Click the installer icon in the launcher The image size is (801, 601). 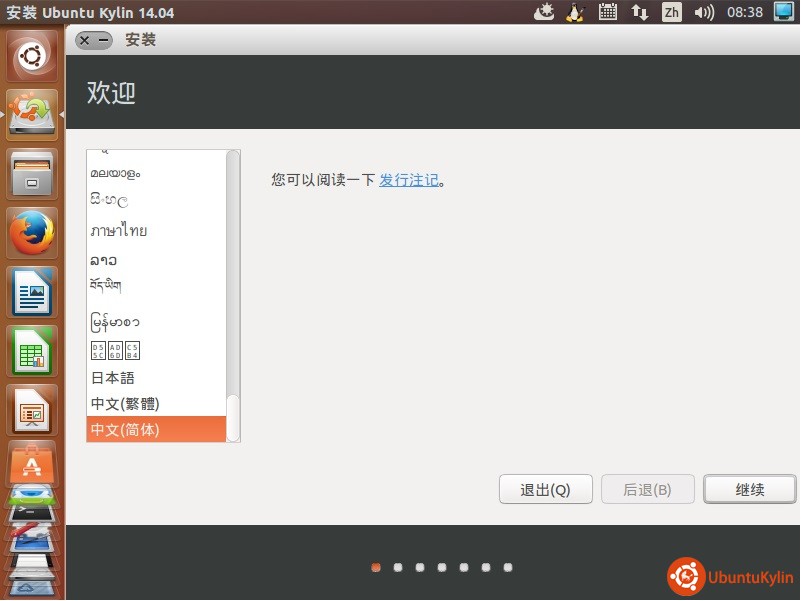coord(33,115)
